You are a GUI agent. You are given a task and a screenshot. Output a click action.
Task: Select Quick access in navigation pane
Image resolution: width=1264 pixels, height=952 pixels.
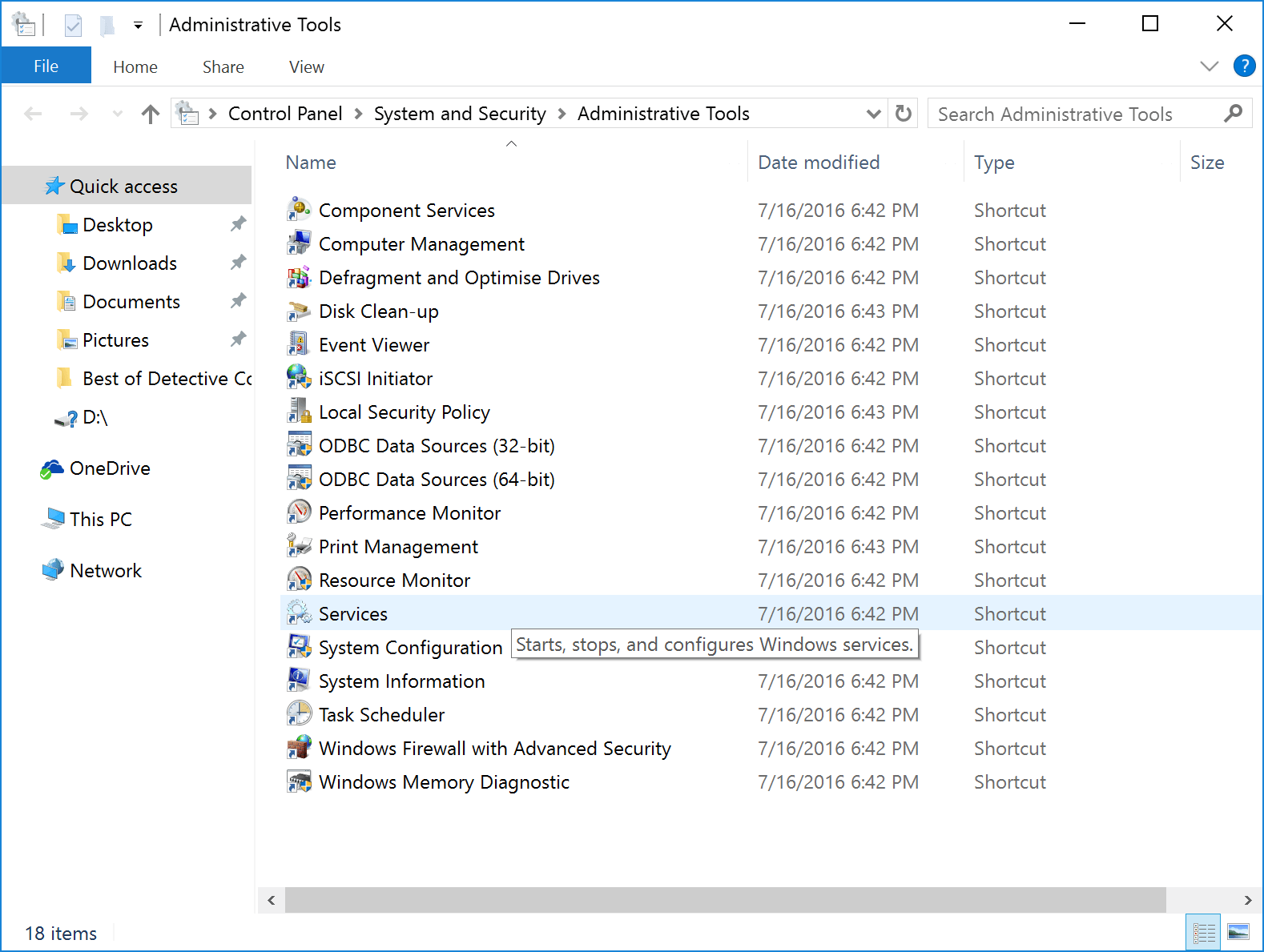point(127,186)
